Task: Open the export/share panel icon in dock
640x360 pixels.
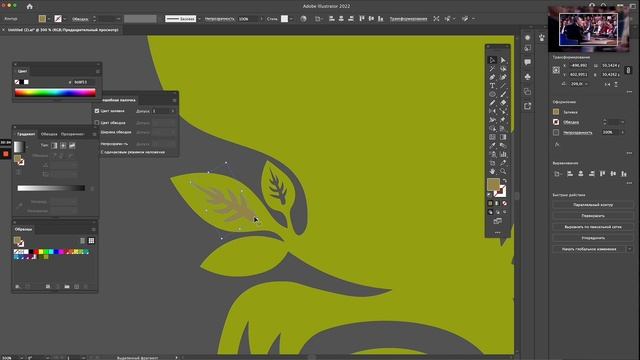Action: tap(528, 106)
